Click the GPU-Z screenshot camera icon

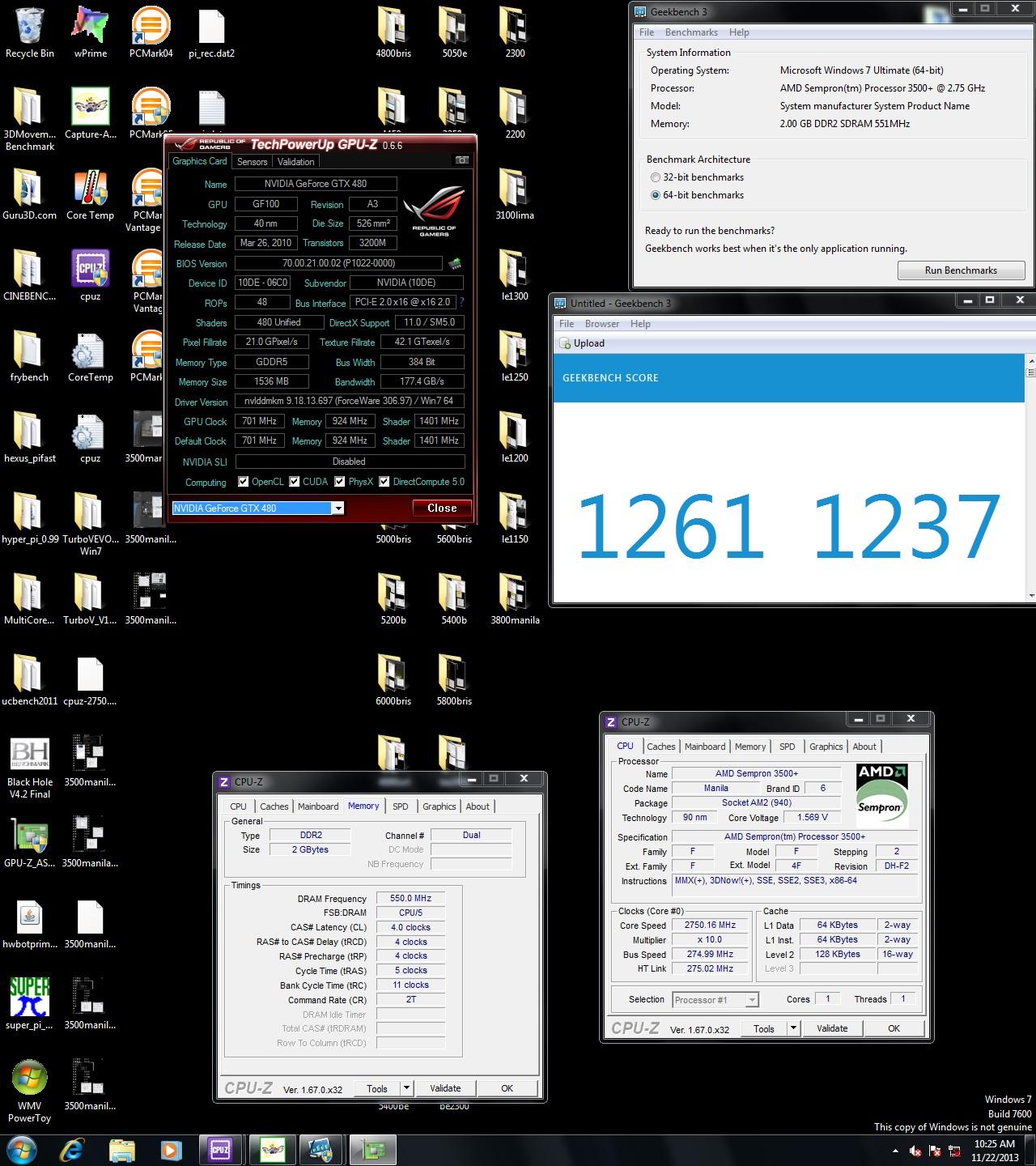click(461, 160)
